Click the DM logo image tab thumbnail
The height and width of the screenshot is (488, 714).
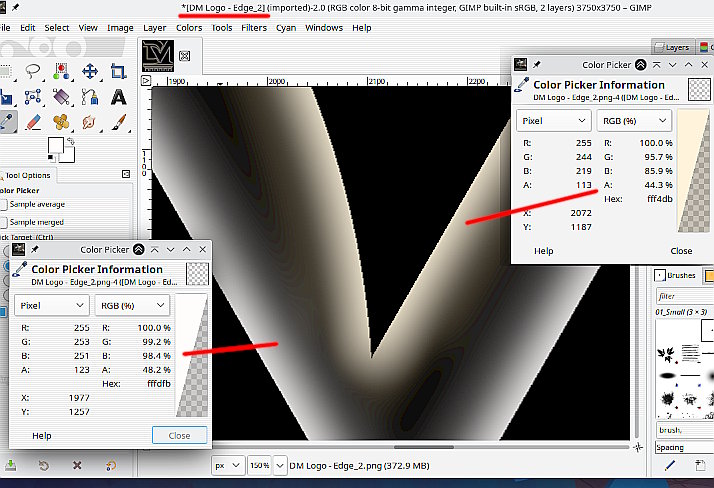click(158, 56)
